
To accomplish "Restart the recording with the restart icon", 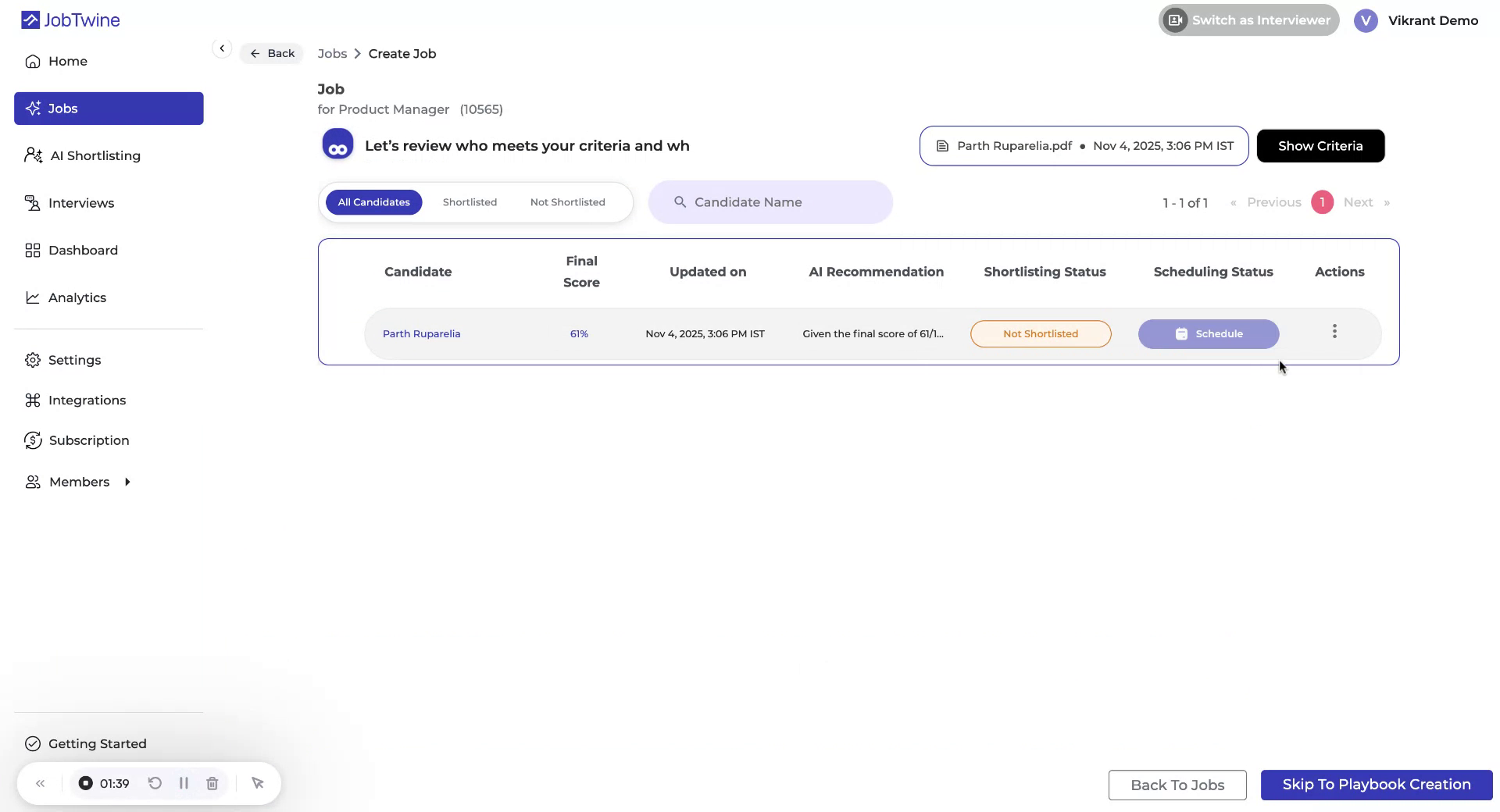I will point(154,783).
